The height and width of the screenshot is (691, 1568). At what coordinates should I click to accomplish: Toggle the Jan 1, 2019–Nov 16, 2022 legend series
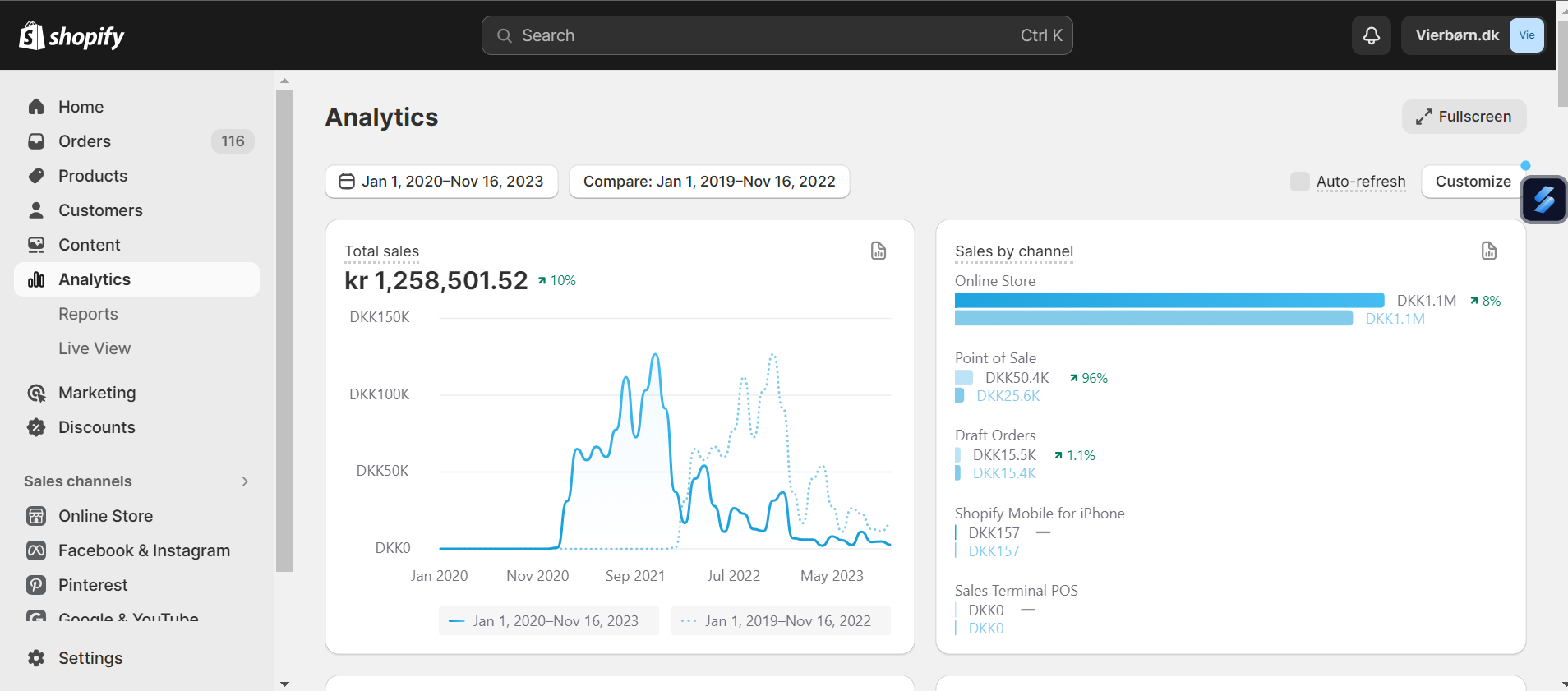coord(781,621)
